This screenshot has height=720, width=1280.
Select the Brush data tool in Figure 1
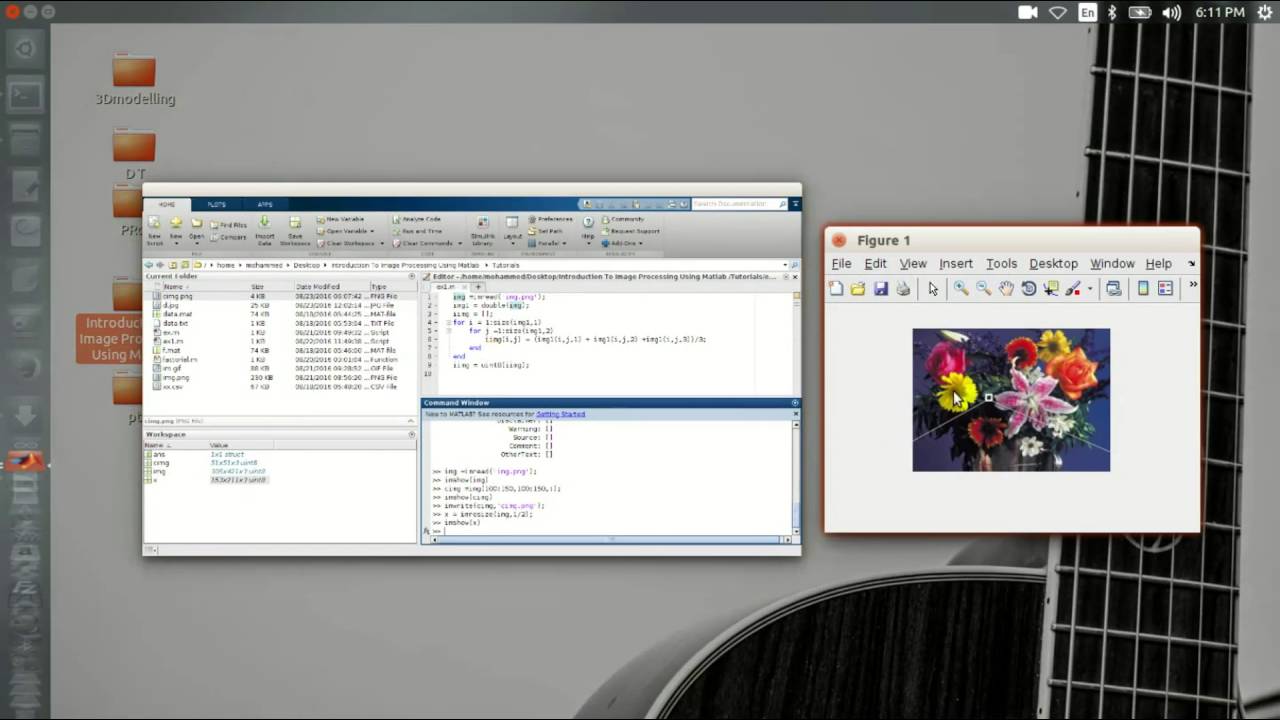1073,289
